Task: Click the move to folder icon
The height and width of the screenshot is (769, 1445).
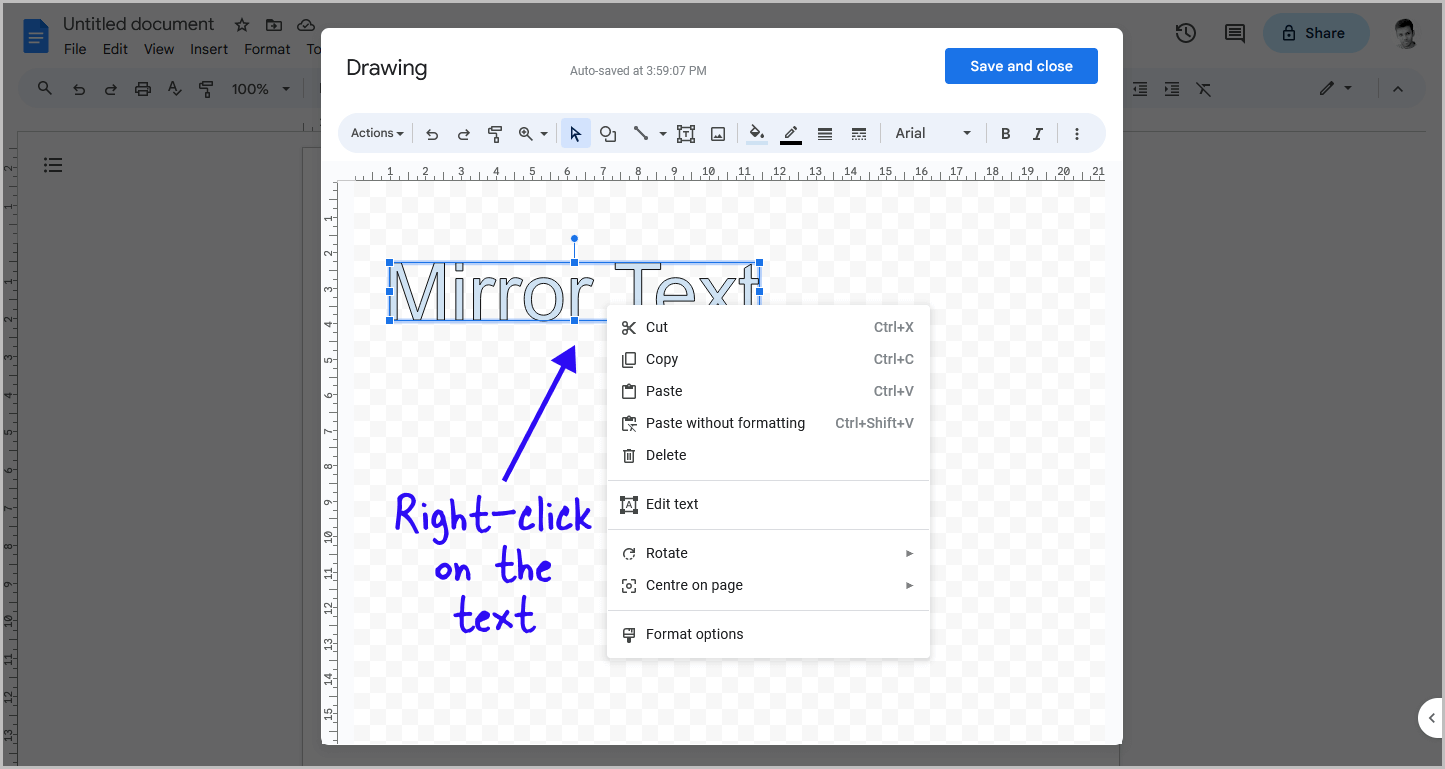Action: coord(274,25)
